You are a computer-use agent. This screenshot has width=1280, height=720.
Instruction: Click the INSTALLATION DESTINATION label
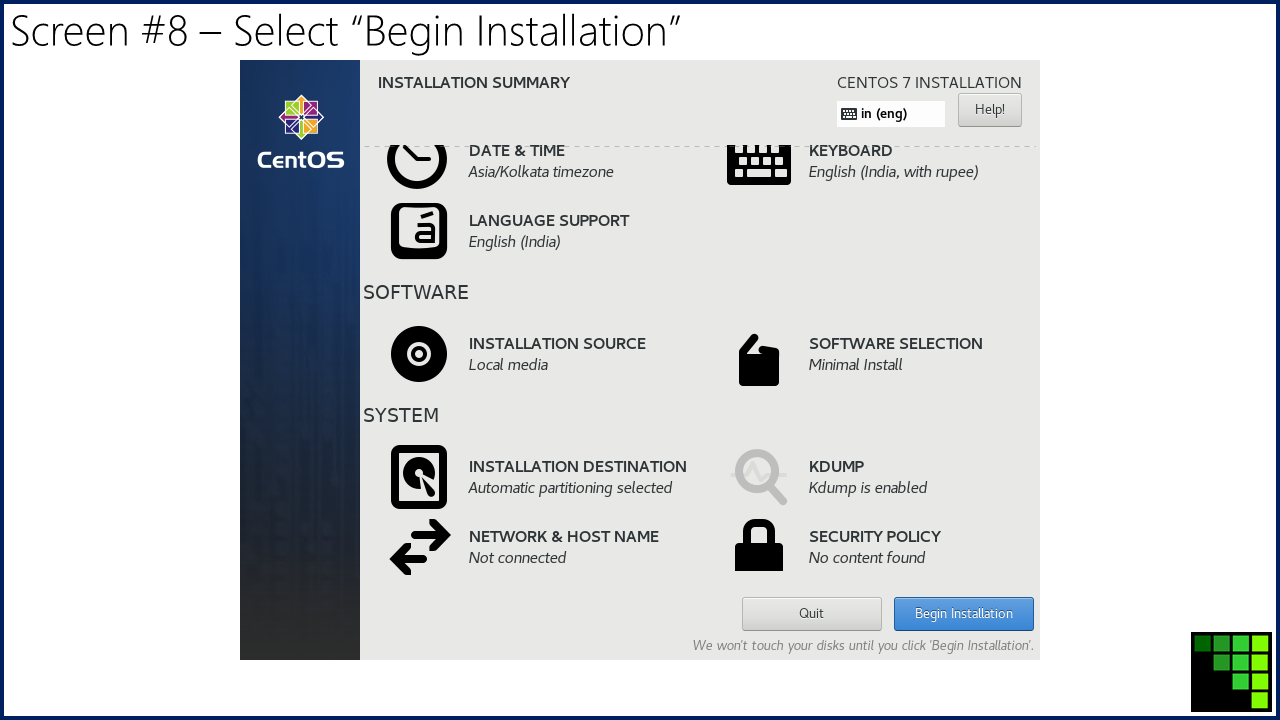(x=578, y=467)
